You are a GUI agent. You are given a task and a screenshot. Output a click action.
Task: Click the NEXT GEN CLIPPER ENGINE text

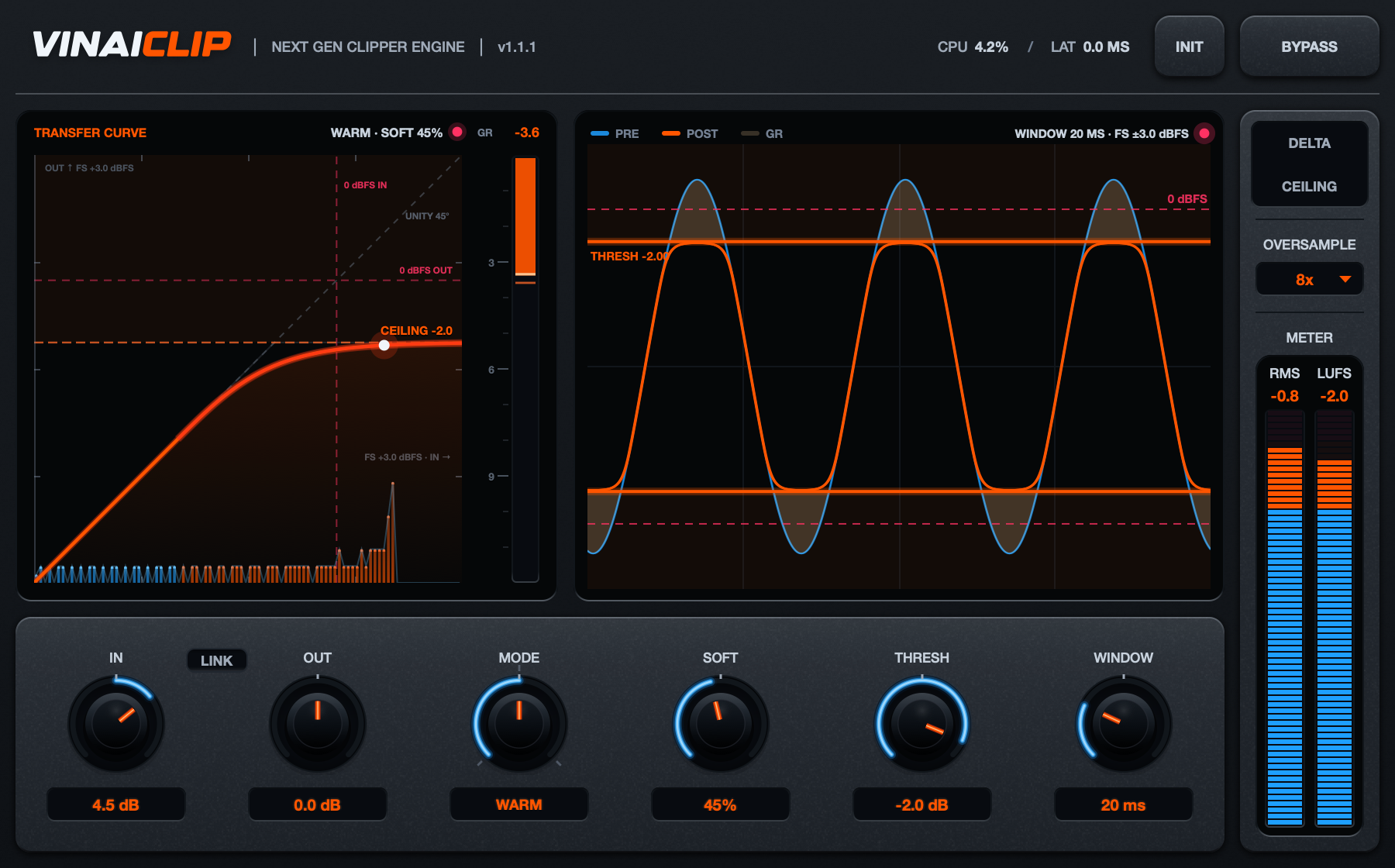click(368, 47)
